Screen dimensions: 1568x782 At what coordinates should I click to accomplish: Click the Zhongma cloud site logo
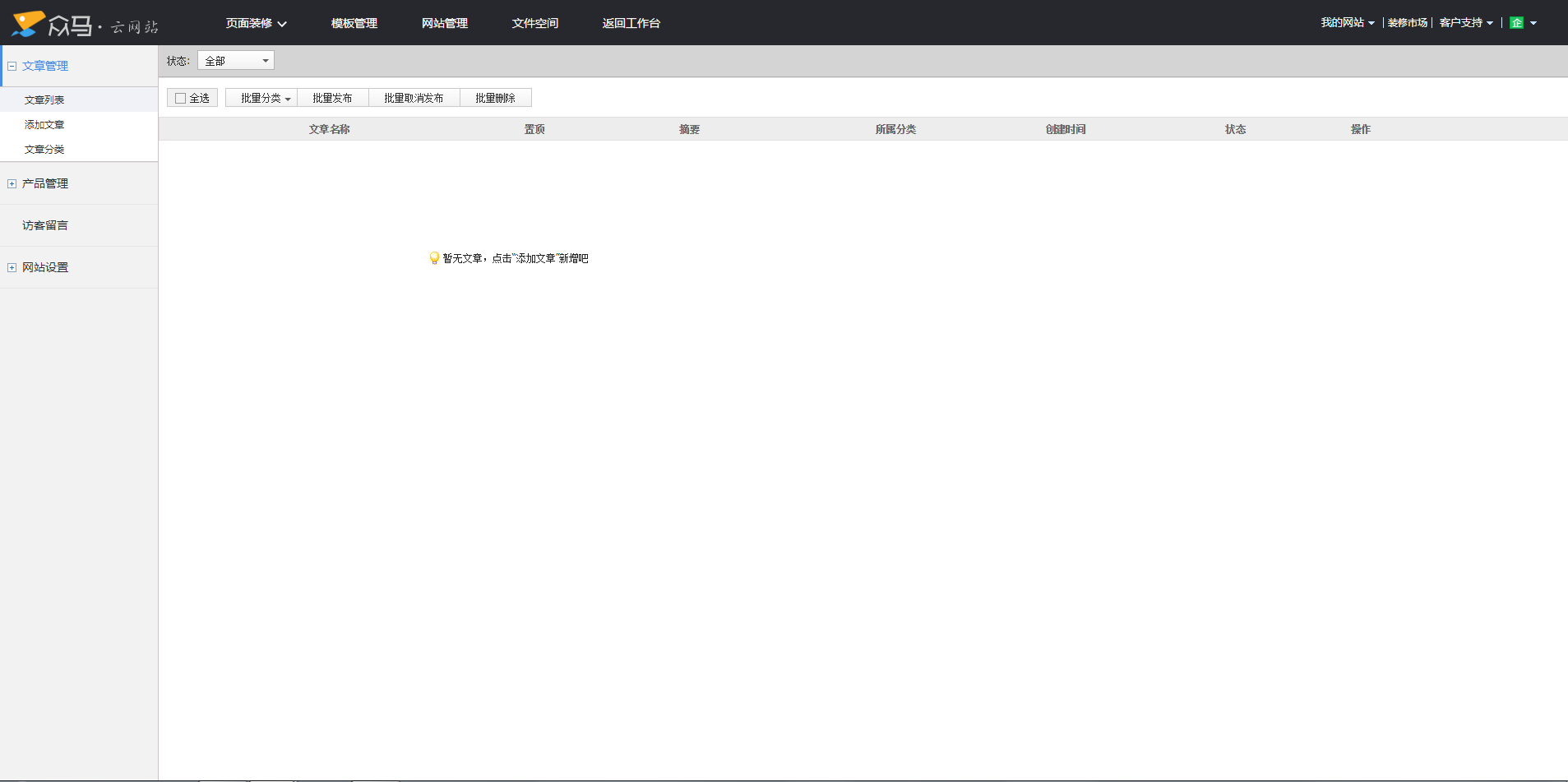tap(85, 24)
